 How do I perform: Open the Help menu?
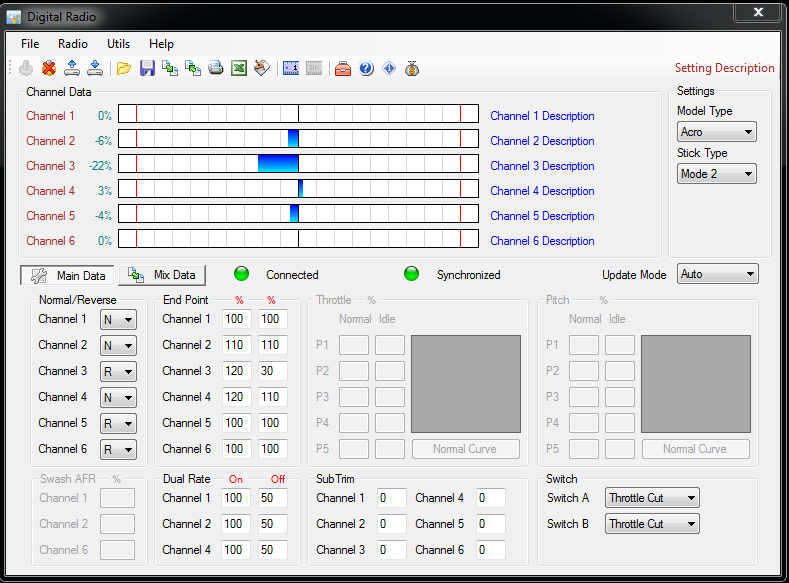pyautogui.click(x=161, y=44)
